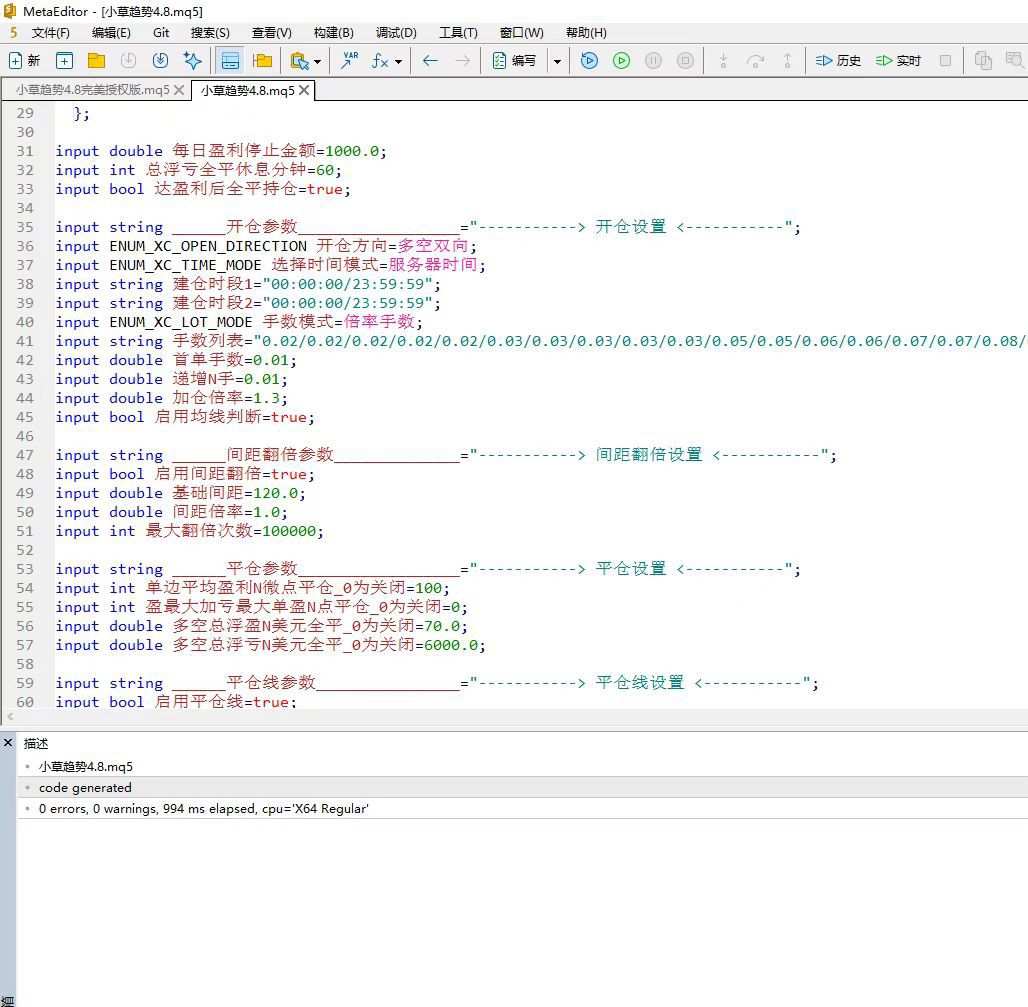Image resolution: width=1028 pixels, height=1007 pixels.
Task: Open the 工具(T) menu
Action: [x=458, y=33]
